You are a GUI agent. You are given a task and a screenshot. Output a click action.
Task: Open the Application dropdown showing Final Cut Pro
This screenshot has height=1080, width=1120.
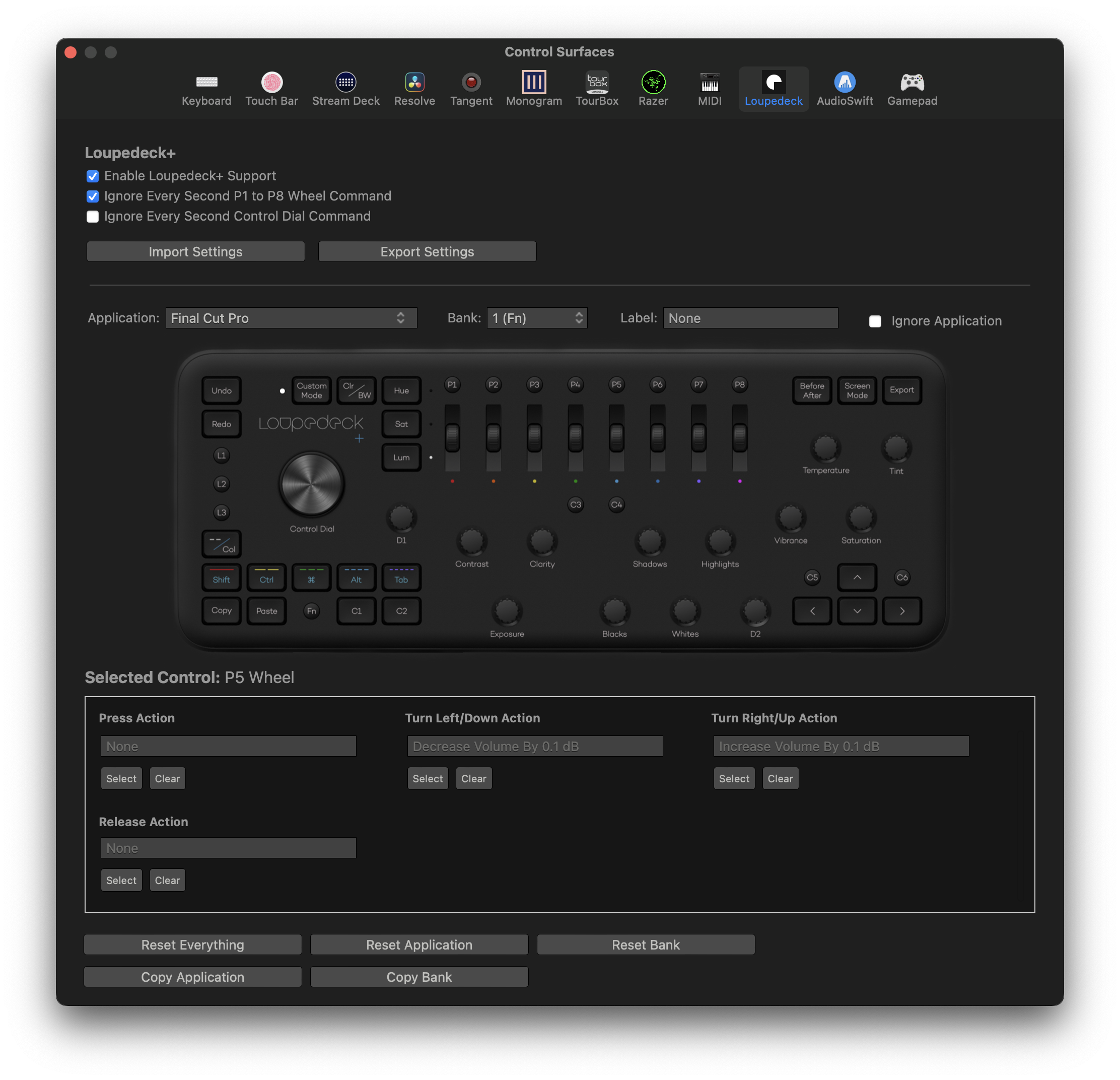coord(291,318)
